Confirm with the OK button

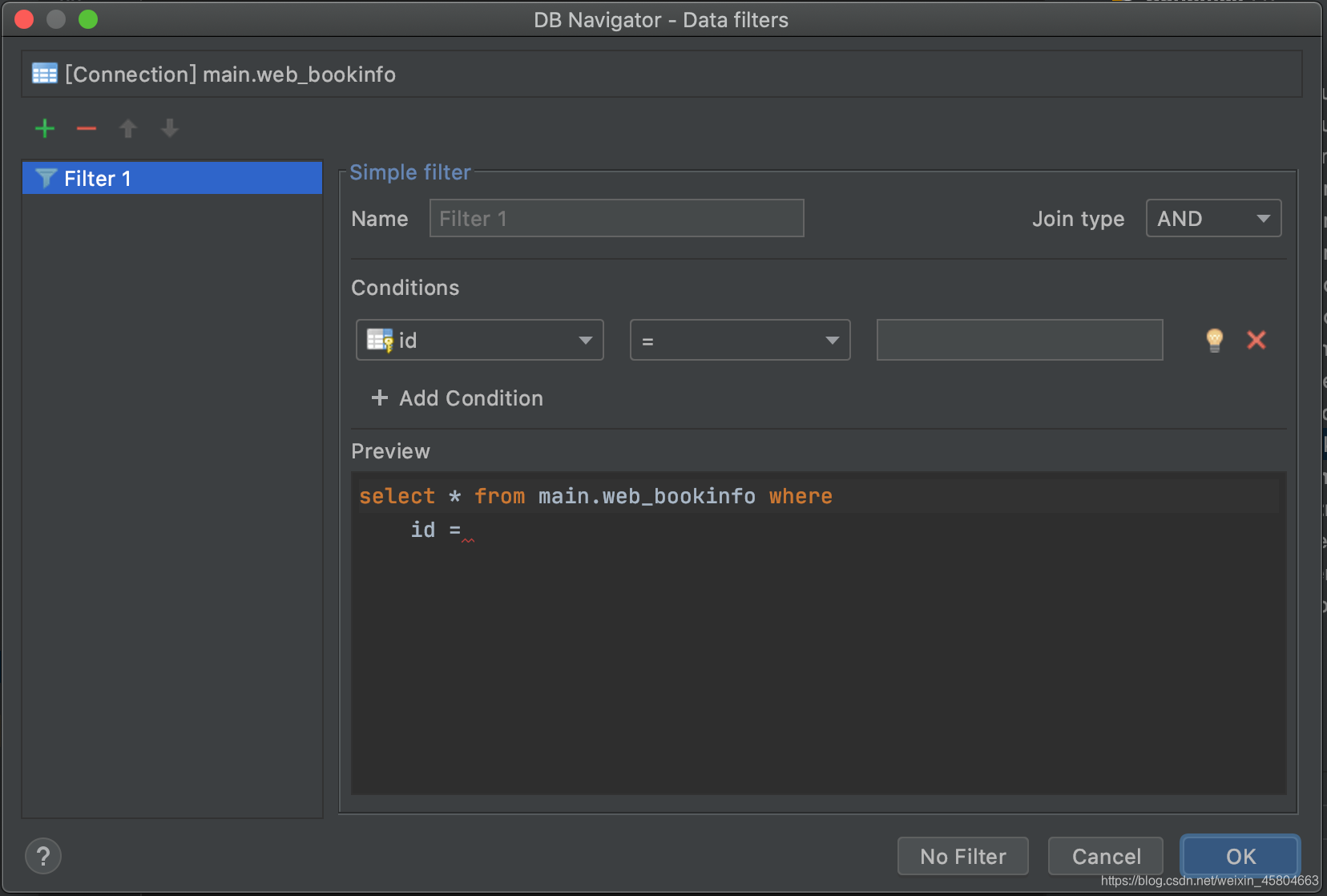(1240, 857)
